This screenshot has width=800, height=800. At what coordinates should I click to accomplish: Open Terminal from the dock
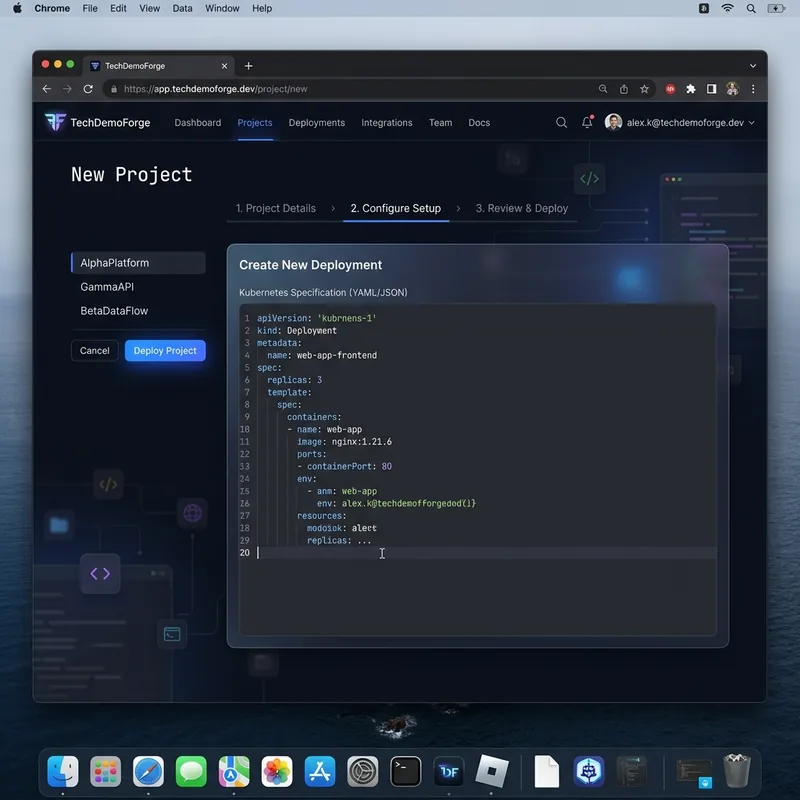point(406,771)
